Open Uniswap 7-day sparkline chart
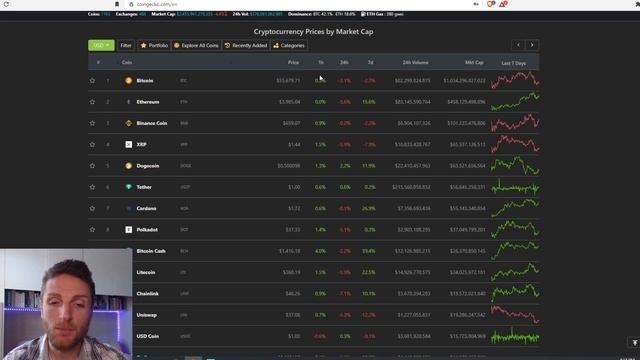The image size is (640, 360). click(515, 315)
